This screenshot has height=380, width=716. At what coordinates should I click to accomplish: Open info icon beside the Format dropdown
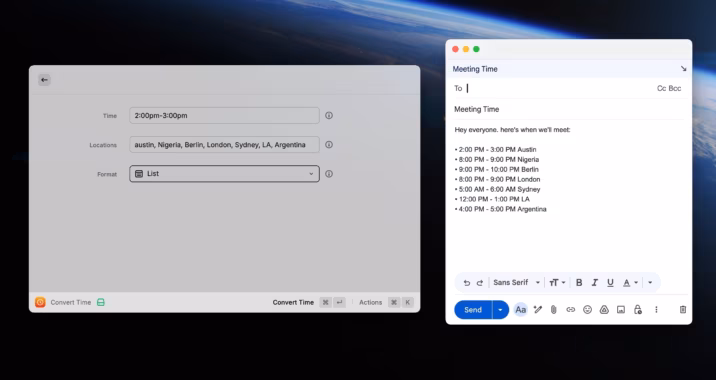[x=329, y=174]
